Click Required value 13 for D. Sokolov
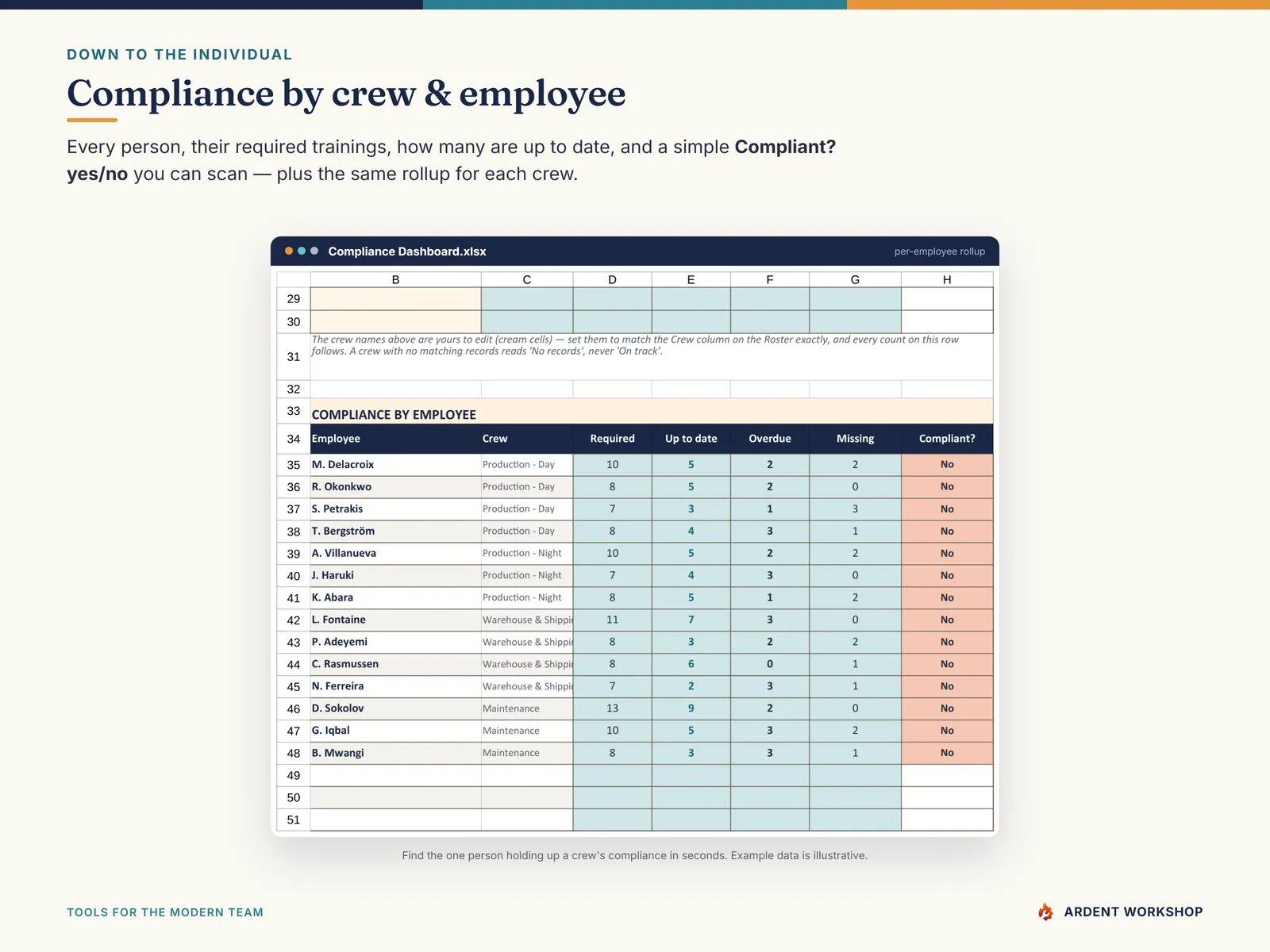 point(612,709)
